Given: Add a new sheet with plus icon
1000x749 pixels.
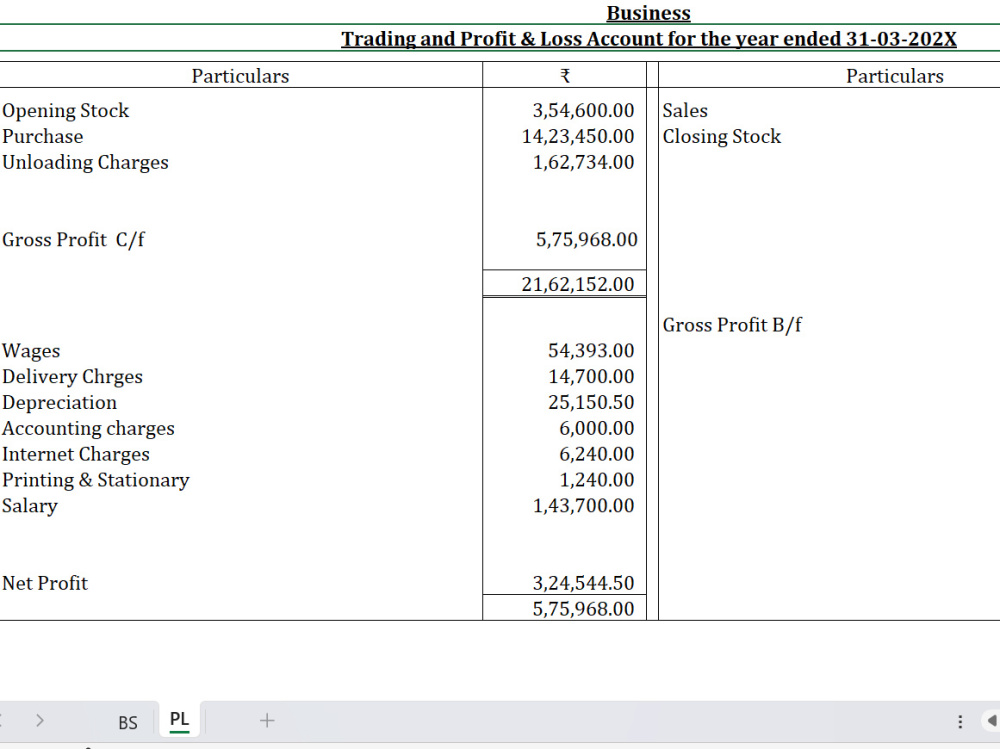Looking at the screenshot, I should tap(267, 721).
